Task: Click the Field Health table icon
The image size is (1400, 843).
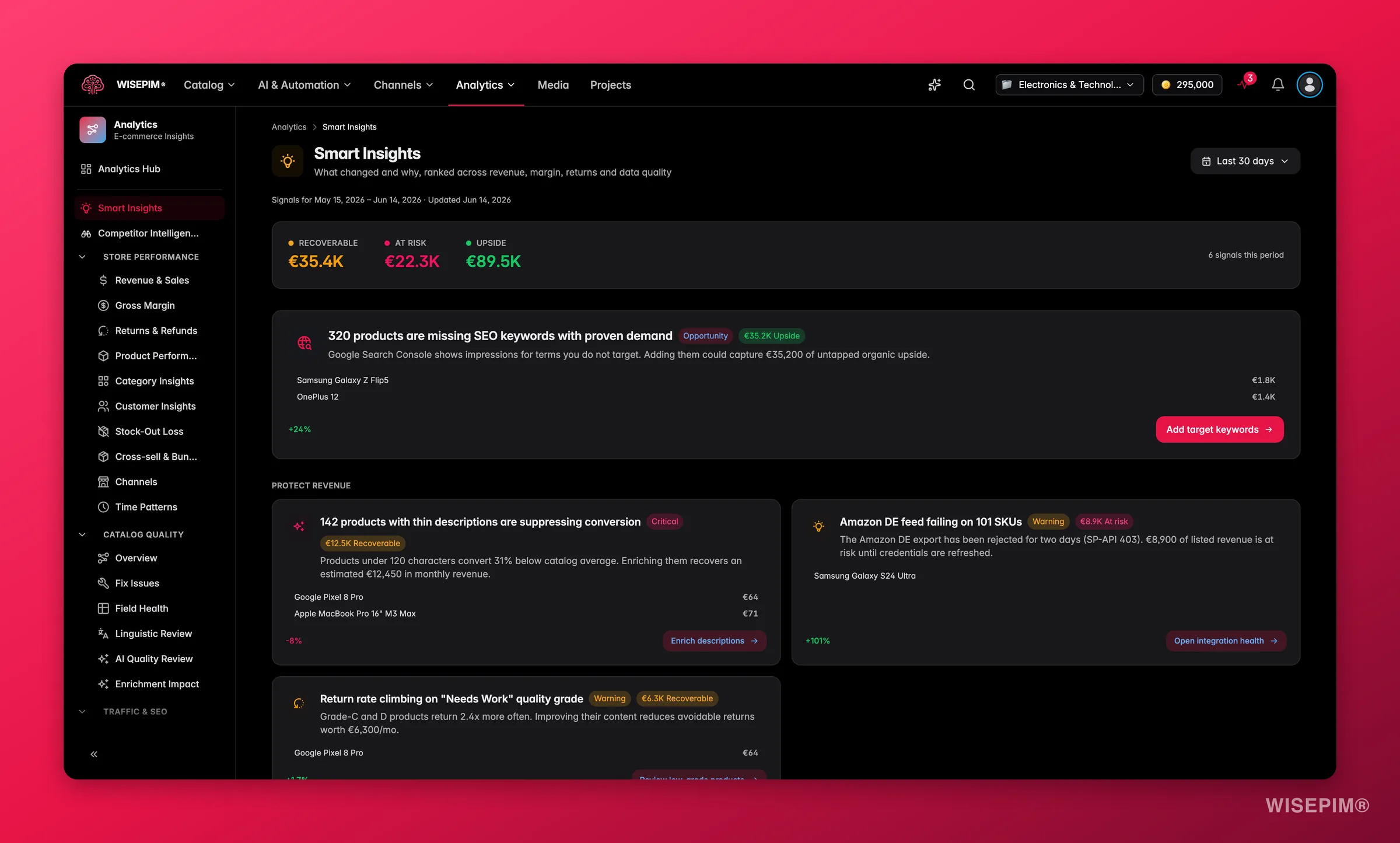Action: point(103,608)
